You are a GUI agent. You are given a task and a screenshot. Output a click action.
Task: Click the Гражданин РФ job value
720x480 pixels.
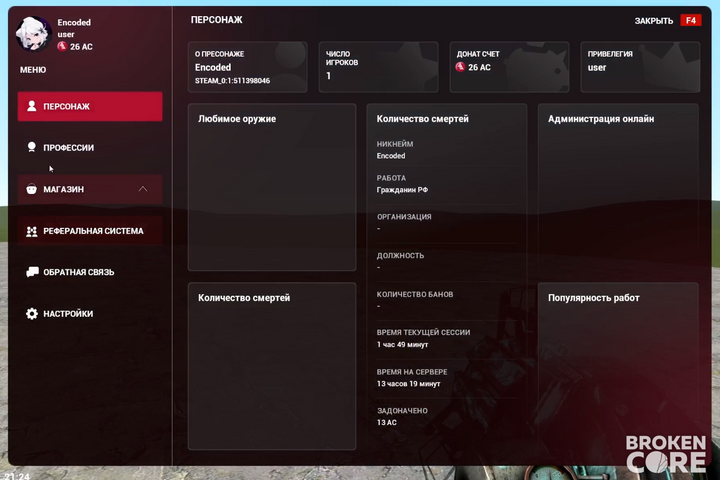click(x=402, y=190)
